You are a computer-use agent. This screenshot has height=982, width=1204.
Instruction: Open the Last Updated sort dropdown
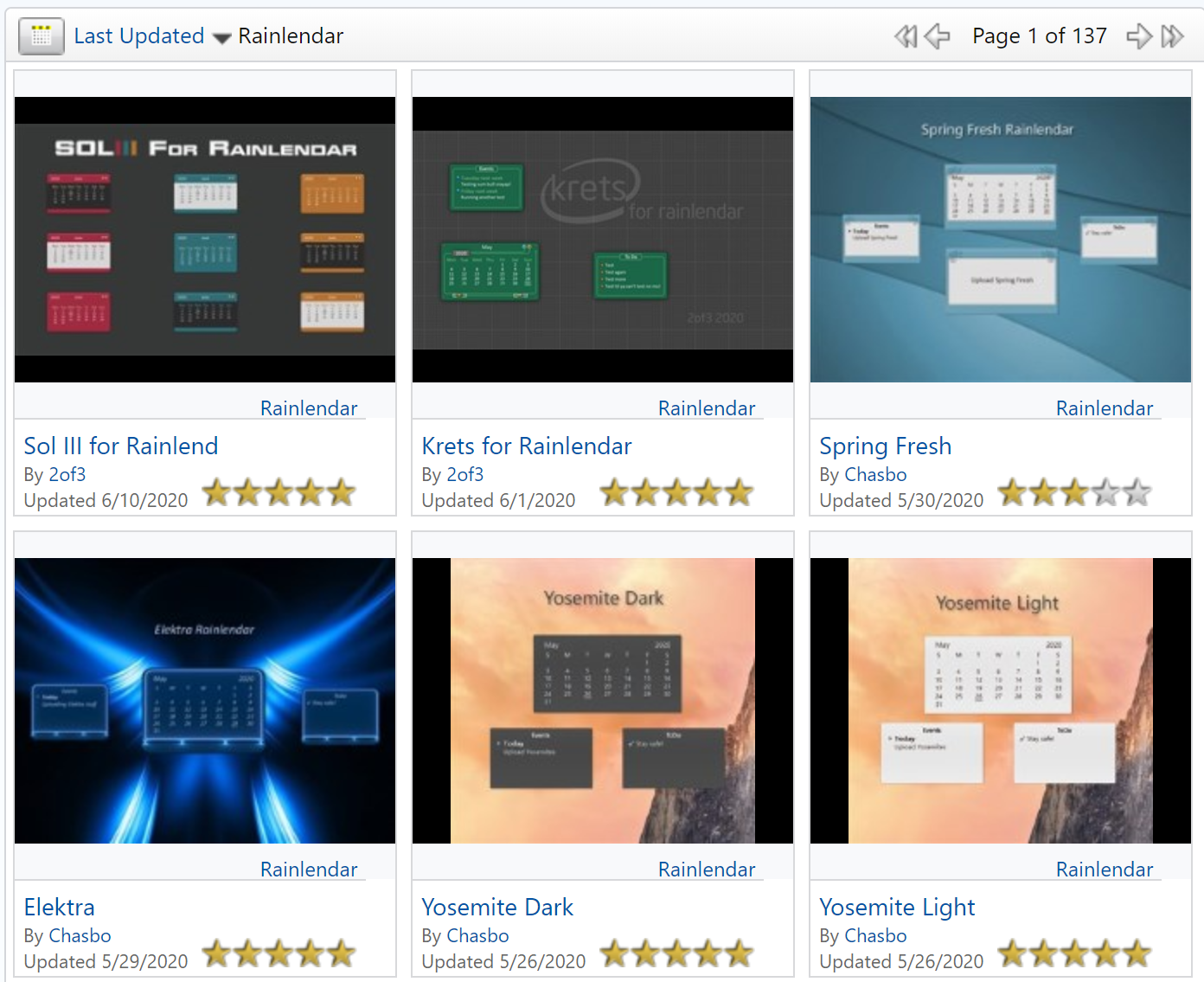[x=139, y=36]
